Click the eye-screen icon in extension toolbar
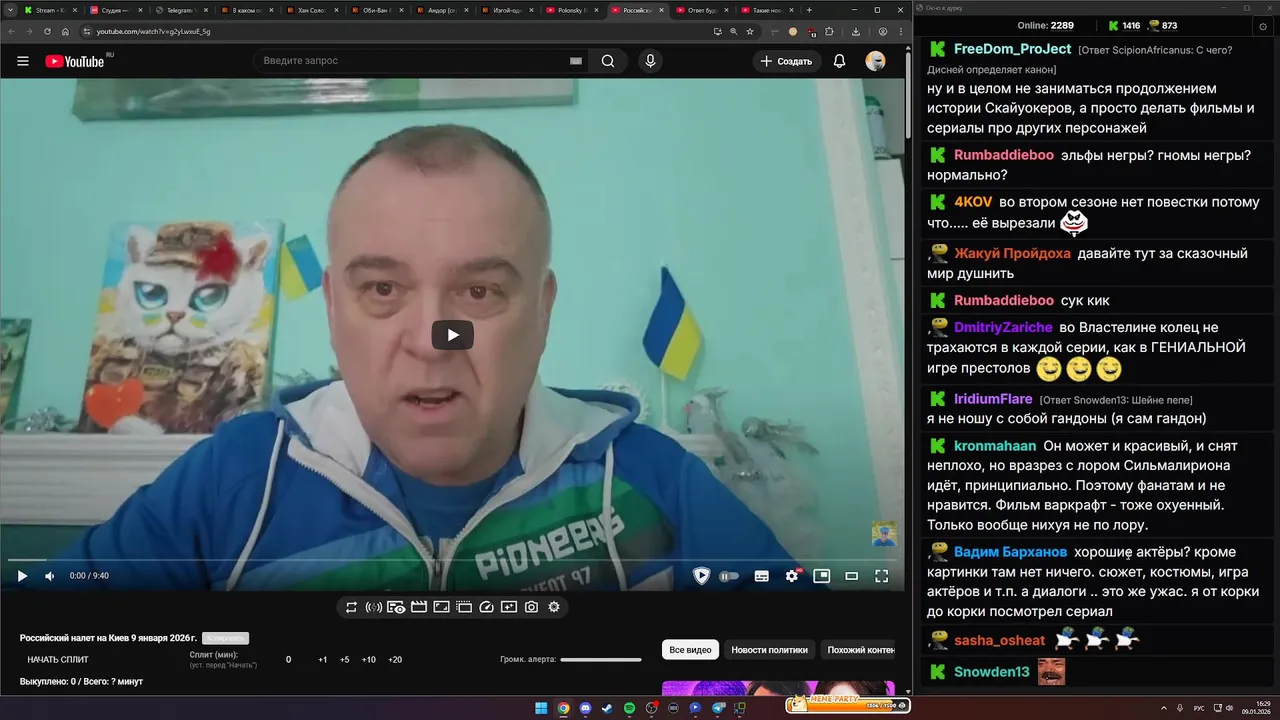Screen dimensions: 1280x720 pos(396,607)
